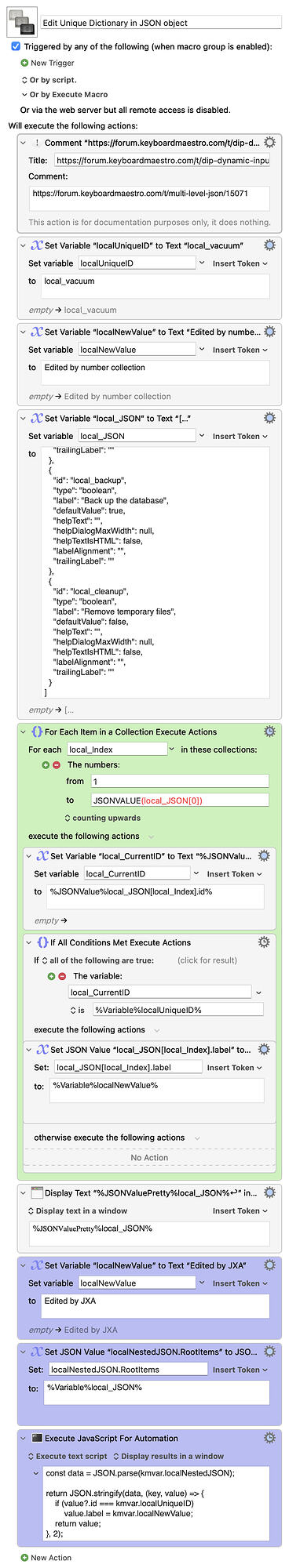The height and width of the screenshot is (1568, 289).
Task: Click the braces icon of For Each action
Action: pos(37,731)
